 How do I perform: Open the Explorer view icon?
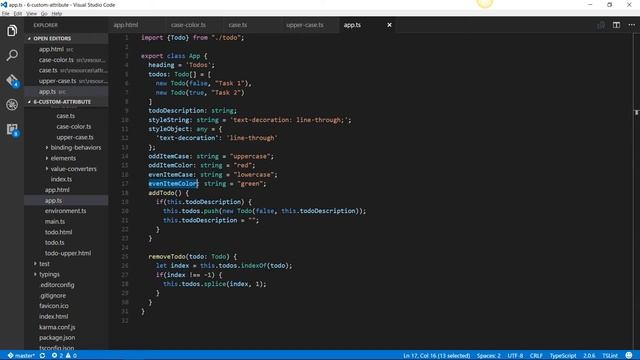click(12, 31)
